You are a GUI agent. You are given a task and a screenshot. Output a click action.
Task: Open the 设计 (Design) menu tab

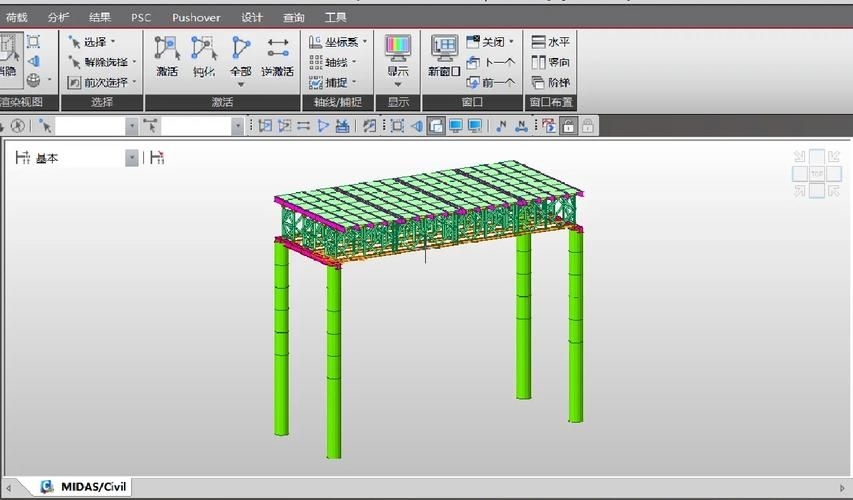252,17
